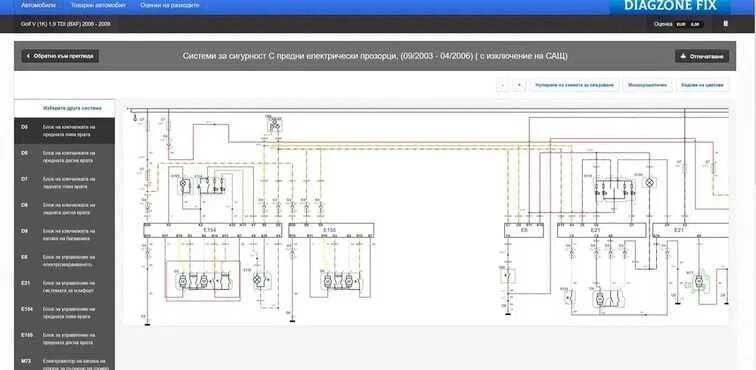Screen dimensions: 756x370
Task: Select component D5 in the sidebar
Action: (65, 131)
